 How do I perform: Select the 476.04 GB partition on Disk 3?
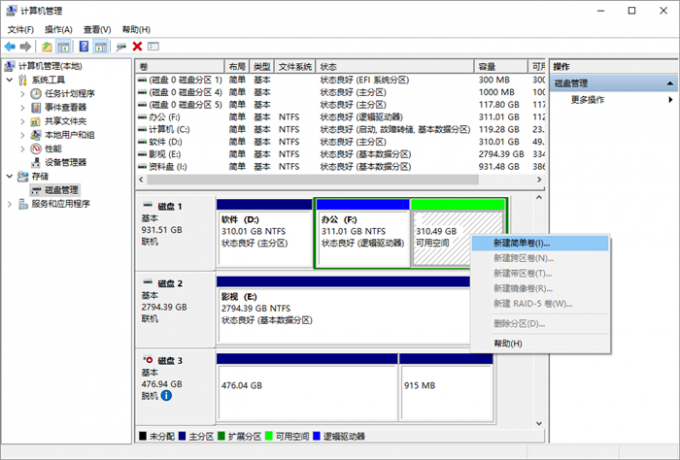pyautogui.click(x=307, y=387)
